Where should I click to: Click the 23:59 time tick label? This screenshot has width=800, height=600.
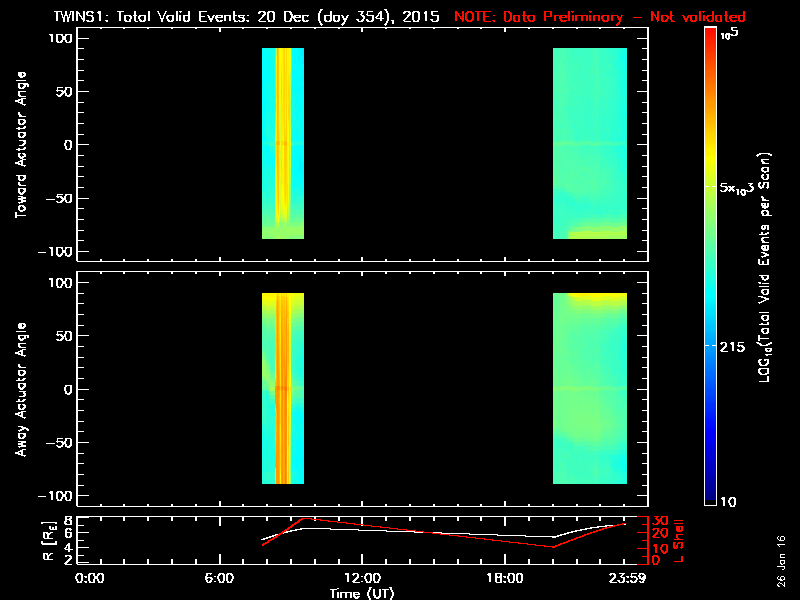pos(624,578)
